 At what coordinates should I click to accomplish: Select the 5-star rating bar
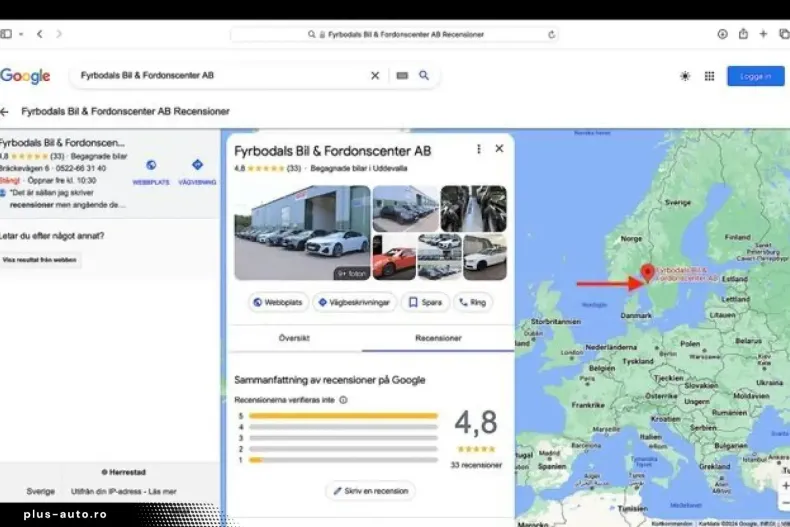(x=343, y=416)
